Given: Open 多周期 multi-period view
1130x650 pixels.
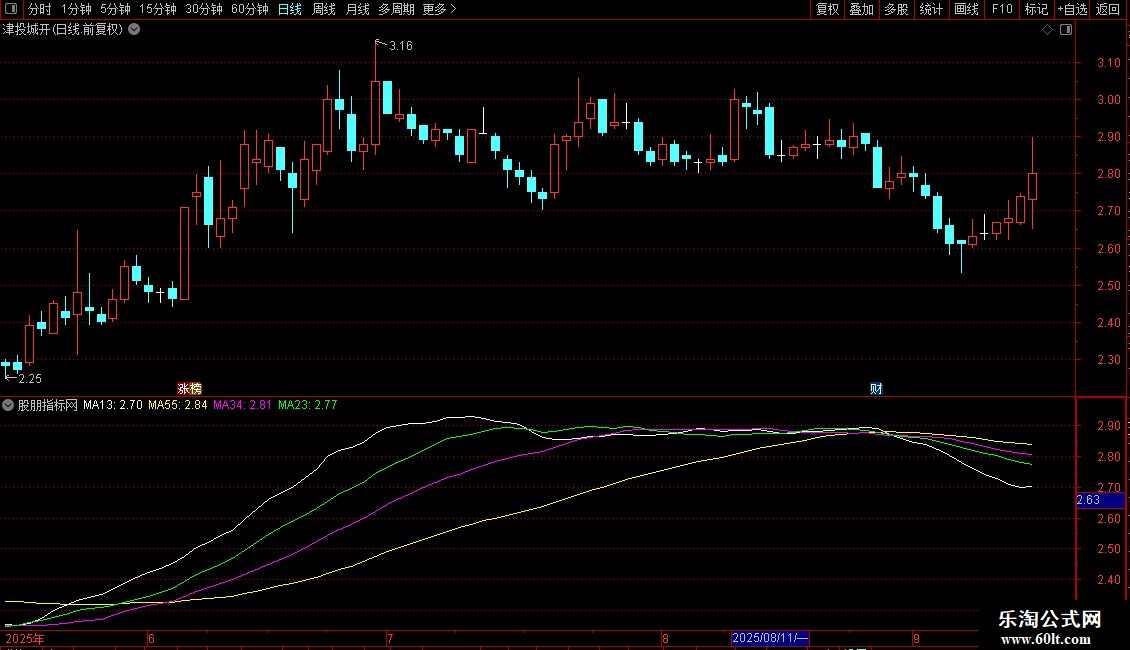Looking at the screenshot, I should [x=396, y=9].
